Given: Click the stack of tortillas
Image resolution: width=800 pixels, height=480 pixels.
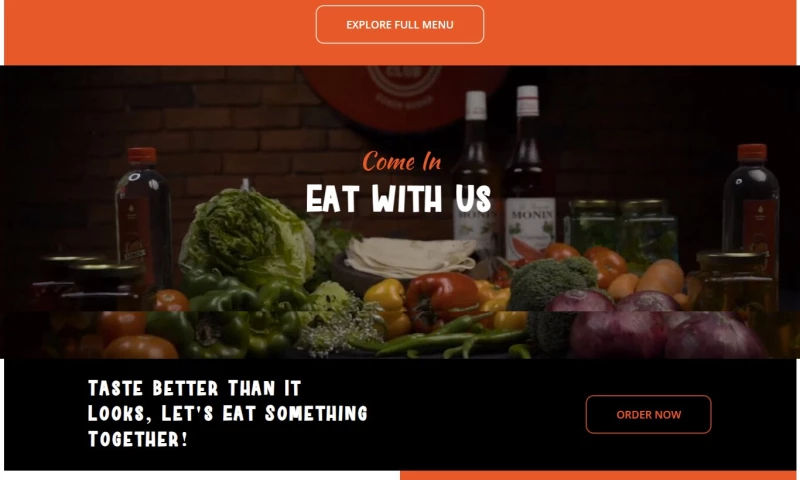Looking at the screenshot, I should coord(410,257).
